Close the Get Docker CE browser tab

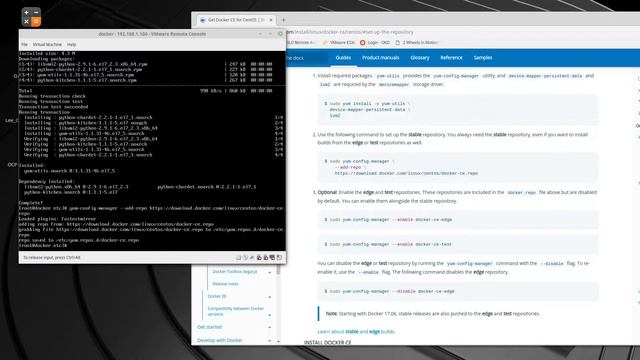point(271,20)
